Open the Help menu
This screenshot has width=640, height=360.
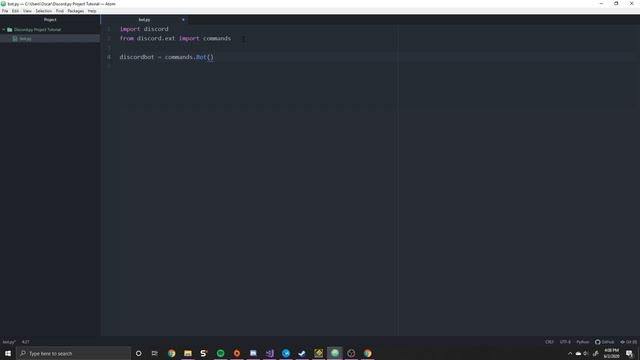92,11
